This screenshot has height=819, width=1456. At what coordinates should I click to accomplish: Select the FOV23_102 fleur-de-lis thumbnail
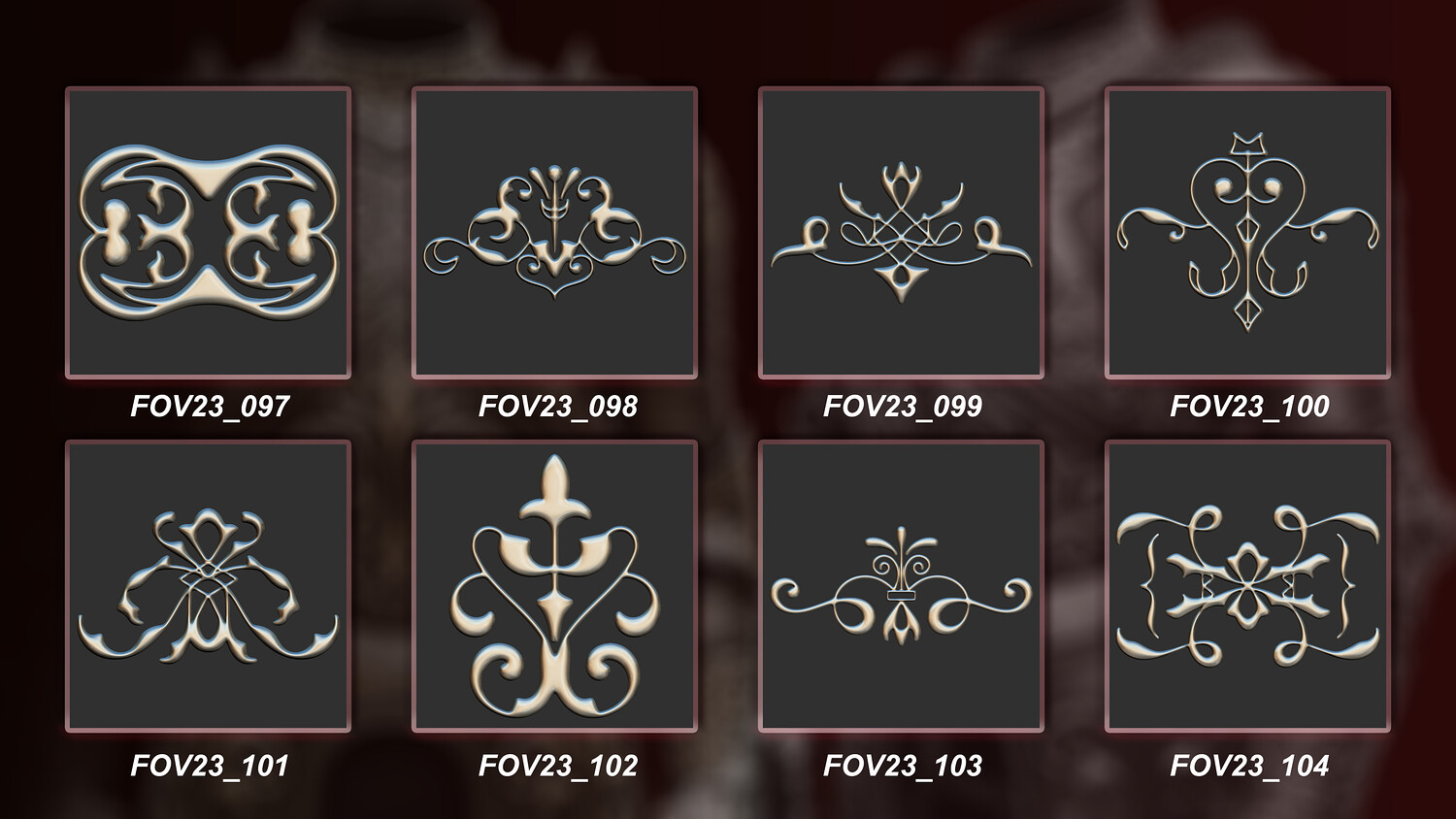[554, 586]
